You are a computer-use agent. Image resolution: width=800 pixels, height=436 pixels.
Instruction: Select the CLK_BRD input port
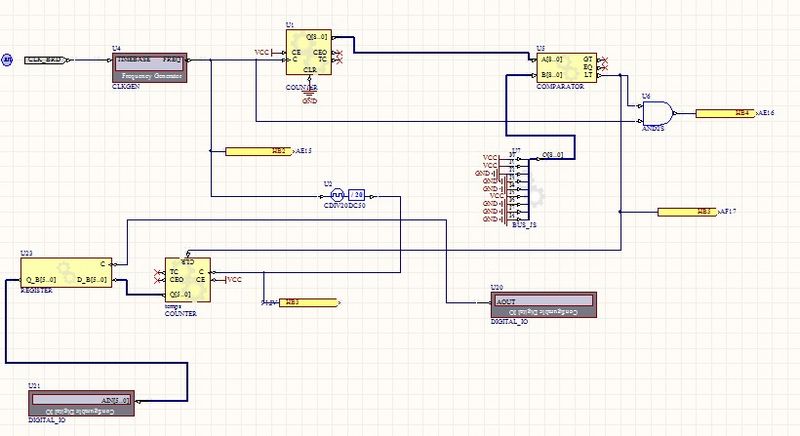point(43,60)
